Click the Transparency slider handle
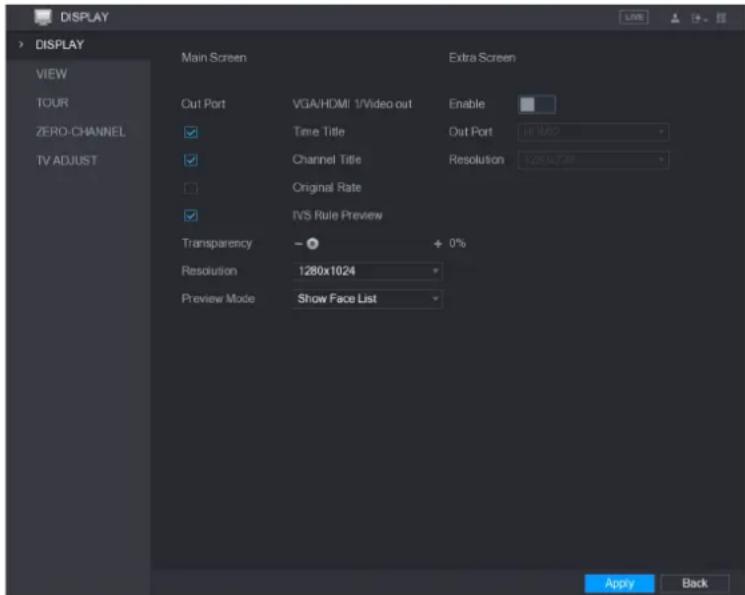745x595 pixels. coord(312,244)
